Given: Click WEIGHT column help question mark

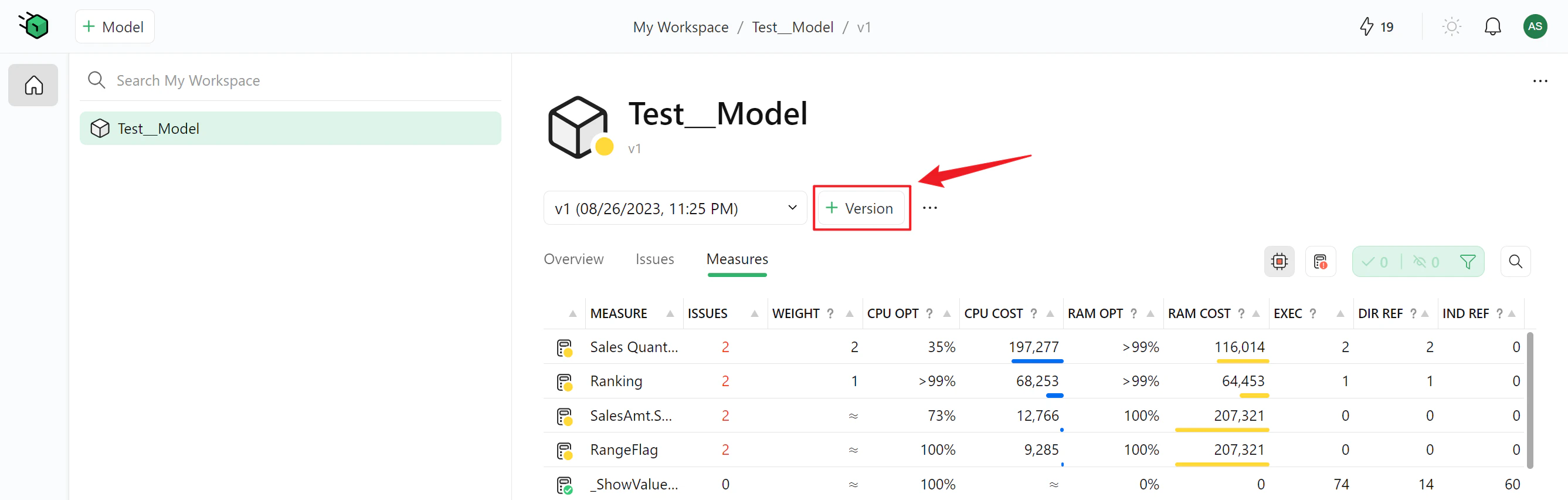Looking at the screenshot, I should click(x=830, y=313).
